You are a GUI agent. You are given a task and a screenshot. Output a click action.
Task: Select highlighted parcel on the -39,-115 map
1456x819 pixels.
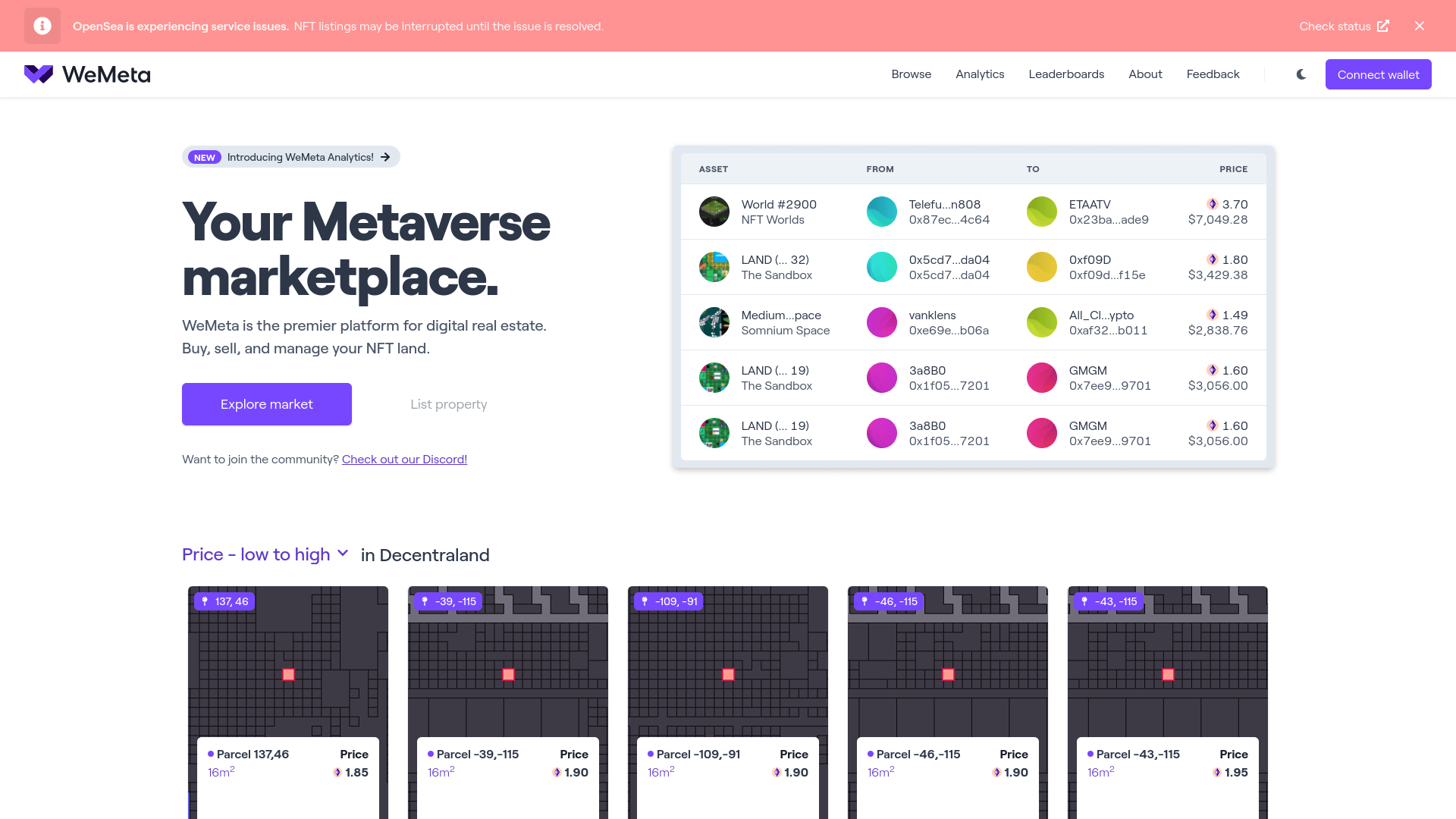click(508, 674)
